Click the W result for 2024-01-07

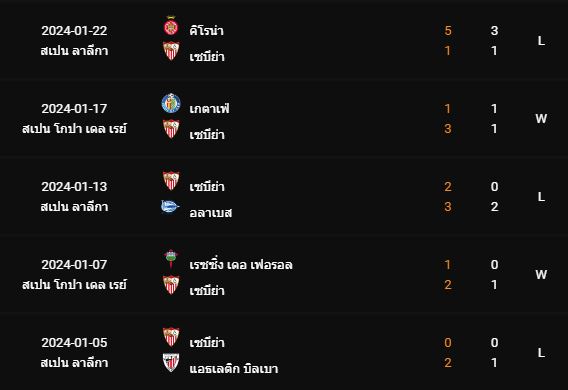[541, 274]
